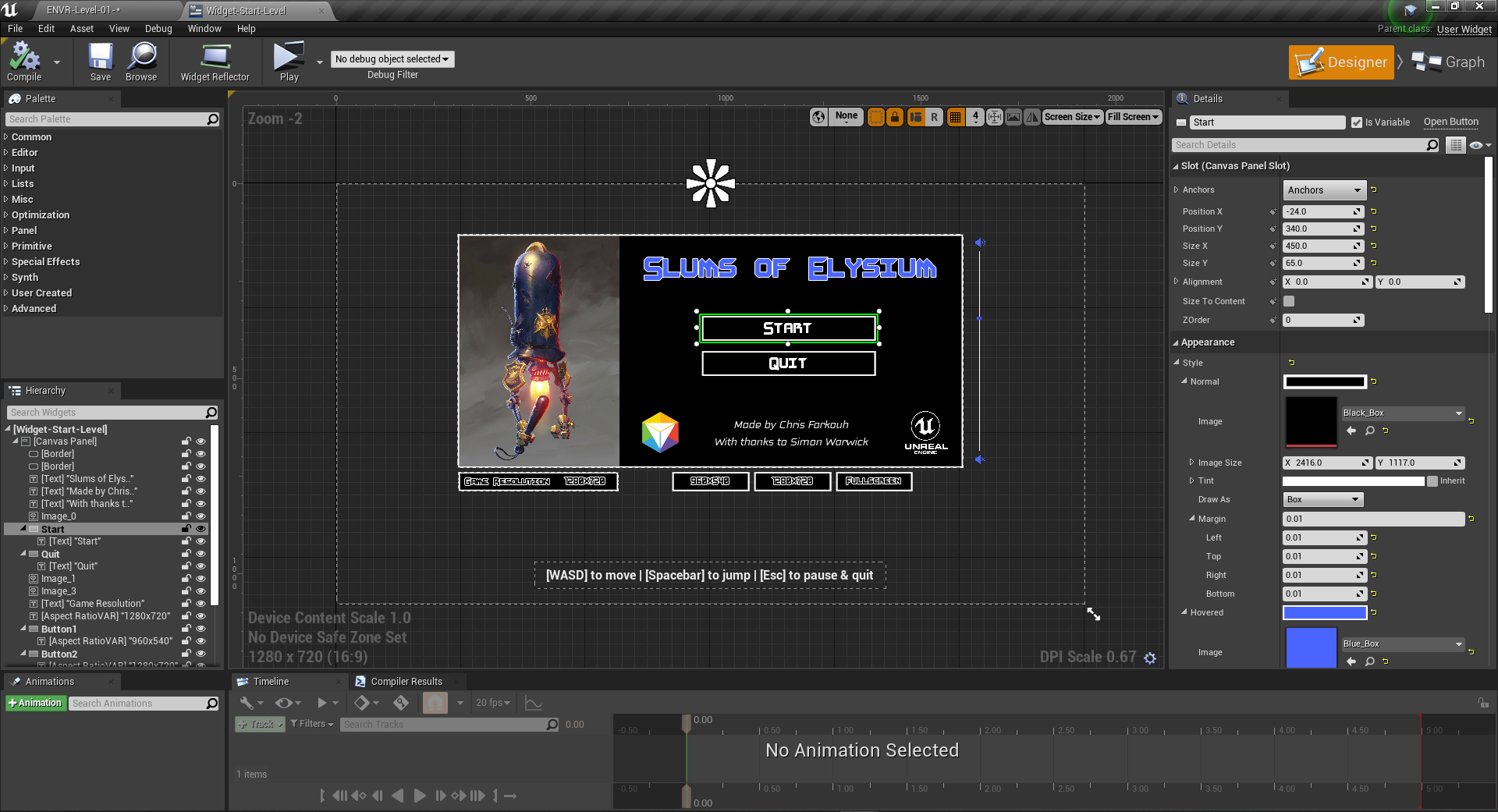
Task: Click the Open Button link
Action: click(1450, 122)
